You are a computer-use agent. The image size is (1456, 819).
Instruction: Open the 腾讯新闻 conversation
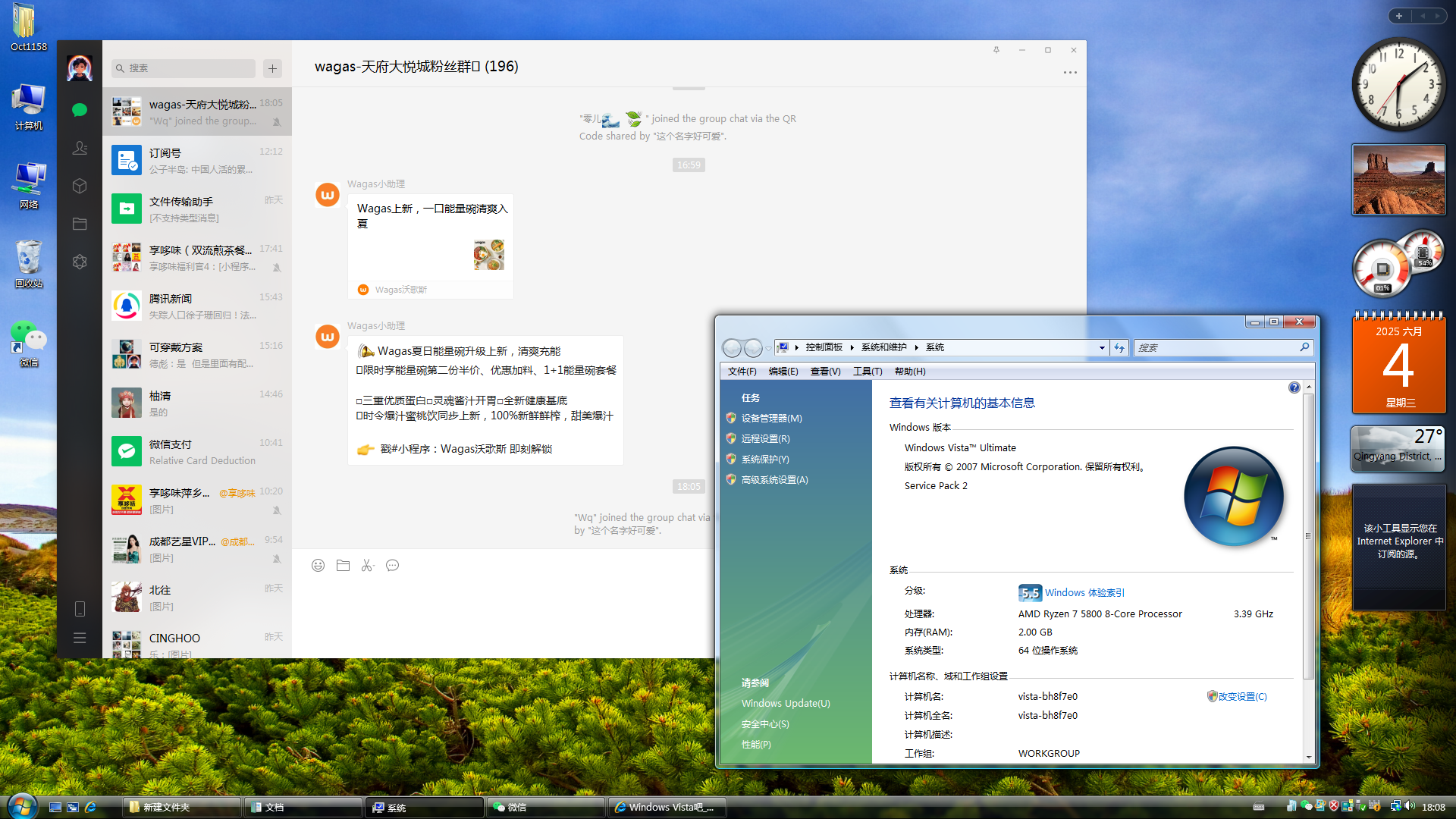click(x=197, y=306)
